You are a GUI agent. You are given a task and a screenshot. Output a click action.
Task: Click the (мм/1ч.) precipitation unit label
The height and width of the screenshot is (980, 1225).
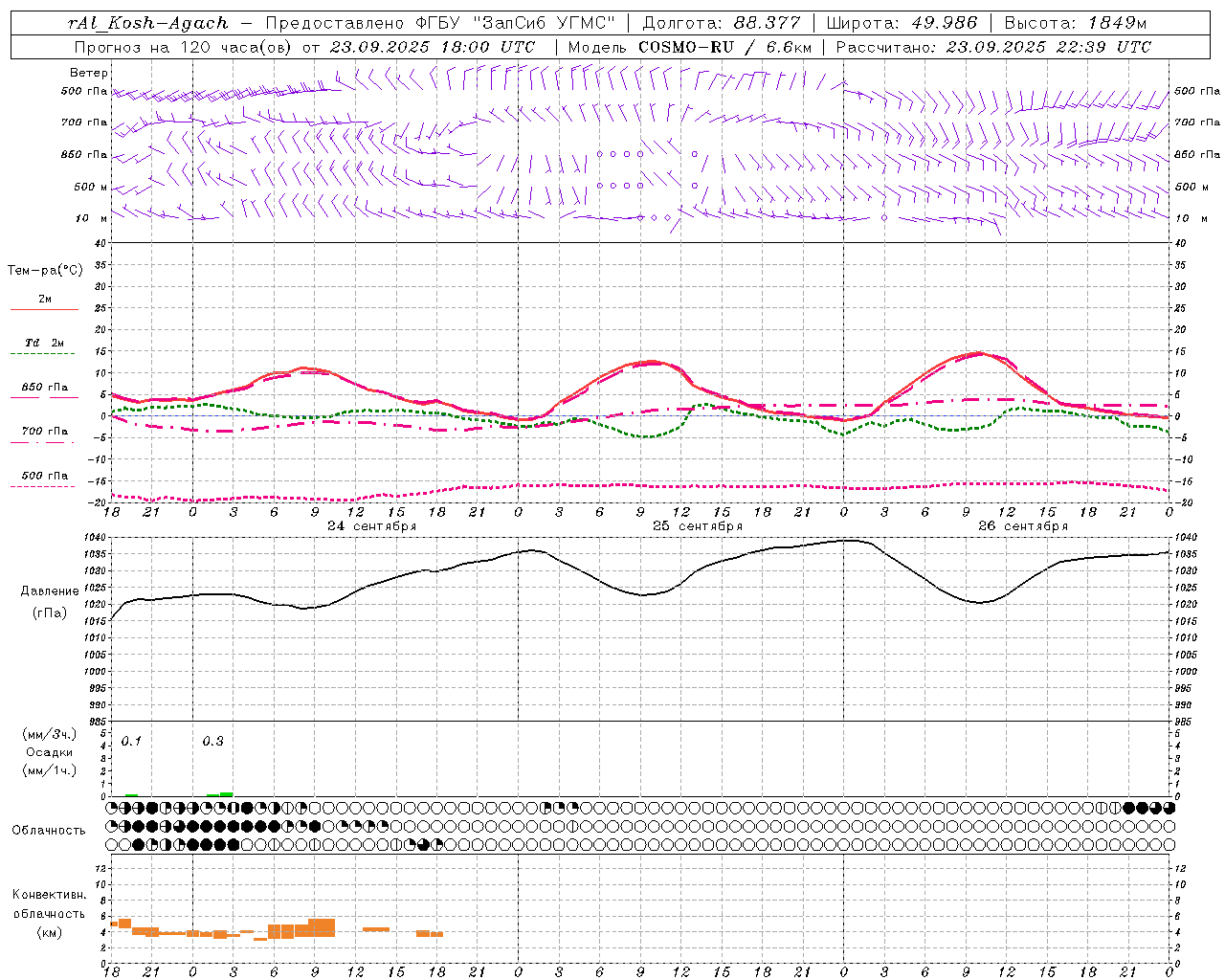(50, 770)
